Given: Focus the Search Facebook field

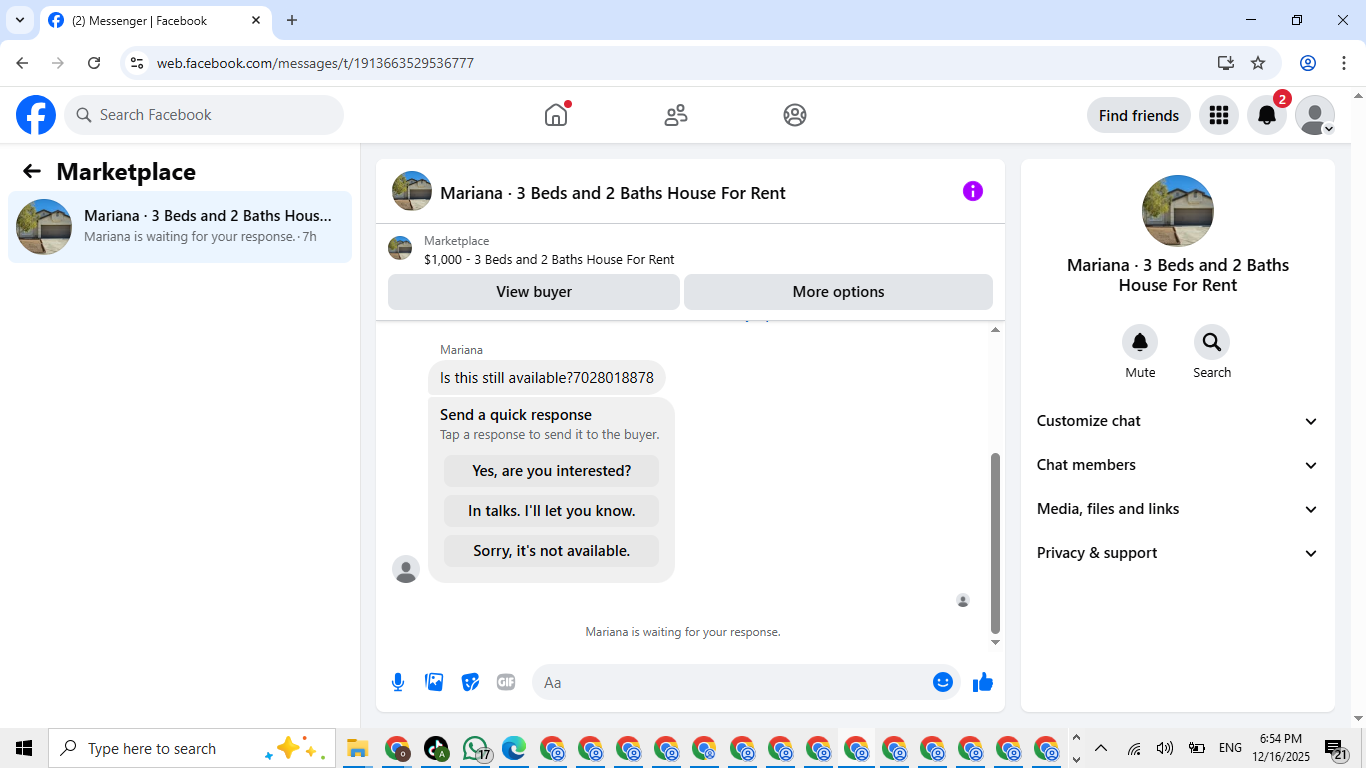Looking at the screenshot, I should pos(204,115).
